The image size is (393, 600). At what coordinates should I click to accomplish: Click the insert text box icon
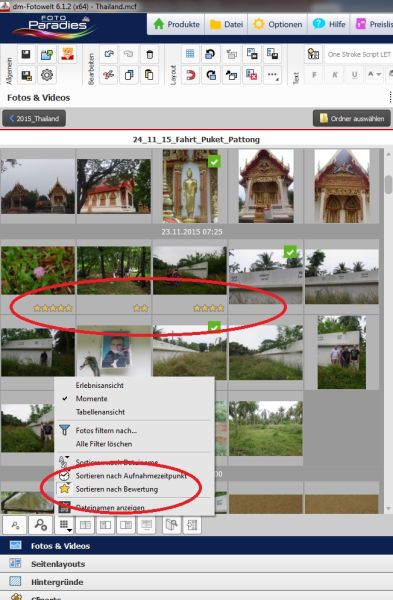(x=313, y=54)
